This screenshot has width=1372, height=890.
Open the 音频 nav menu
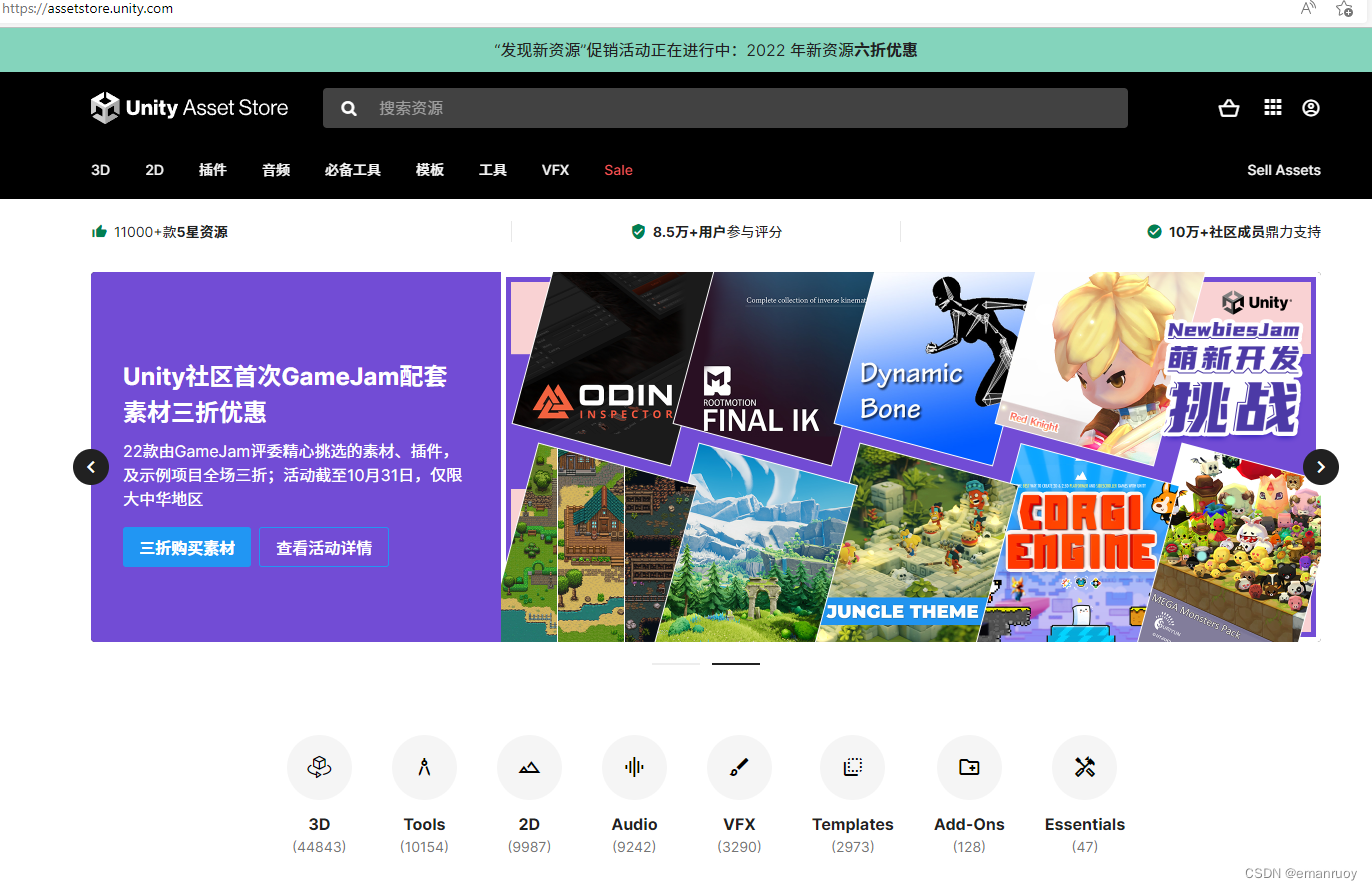click(276, 170)
